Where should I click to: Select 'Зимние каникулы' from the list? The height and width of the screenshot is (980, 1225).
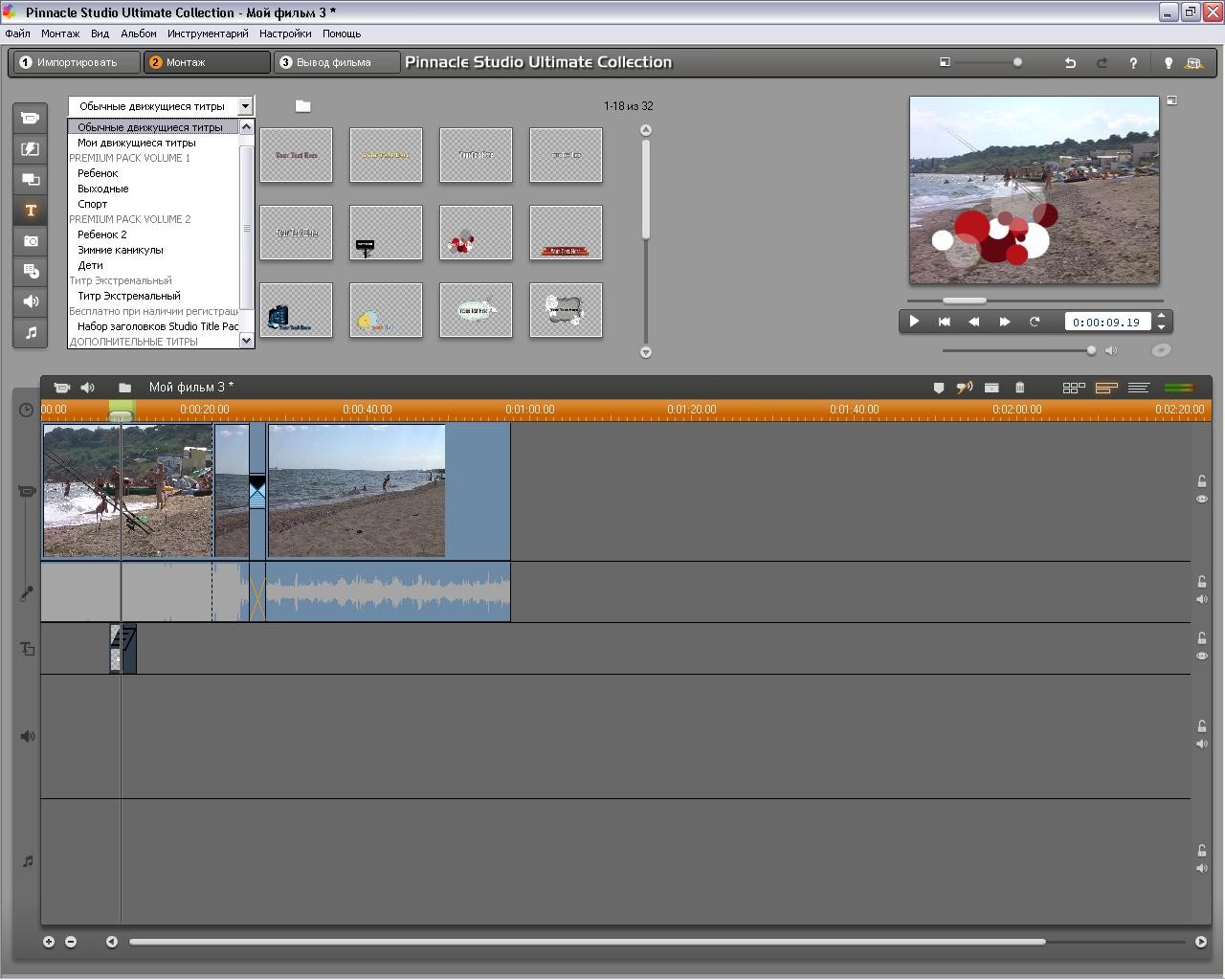pos(121,250)
